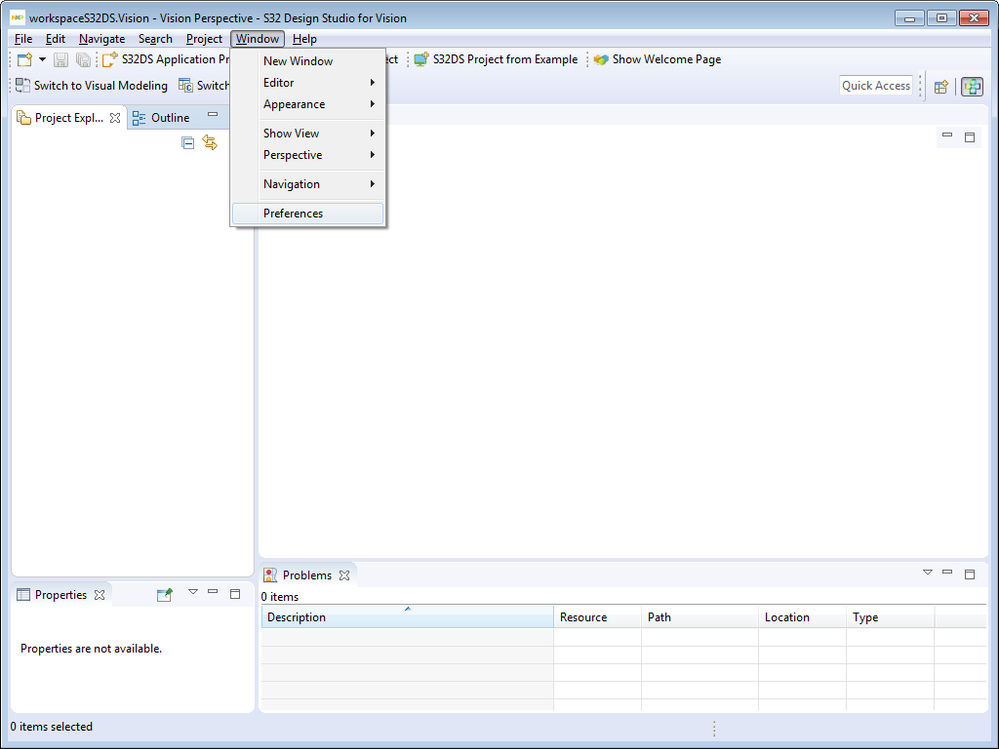
Task: Expand the Appearance submenu
Action: (x=308, y=104)
